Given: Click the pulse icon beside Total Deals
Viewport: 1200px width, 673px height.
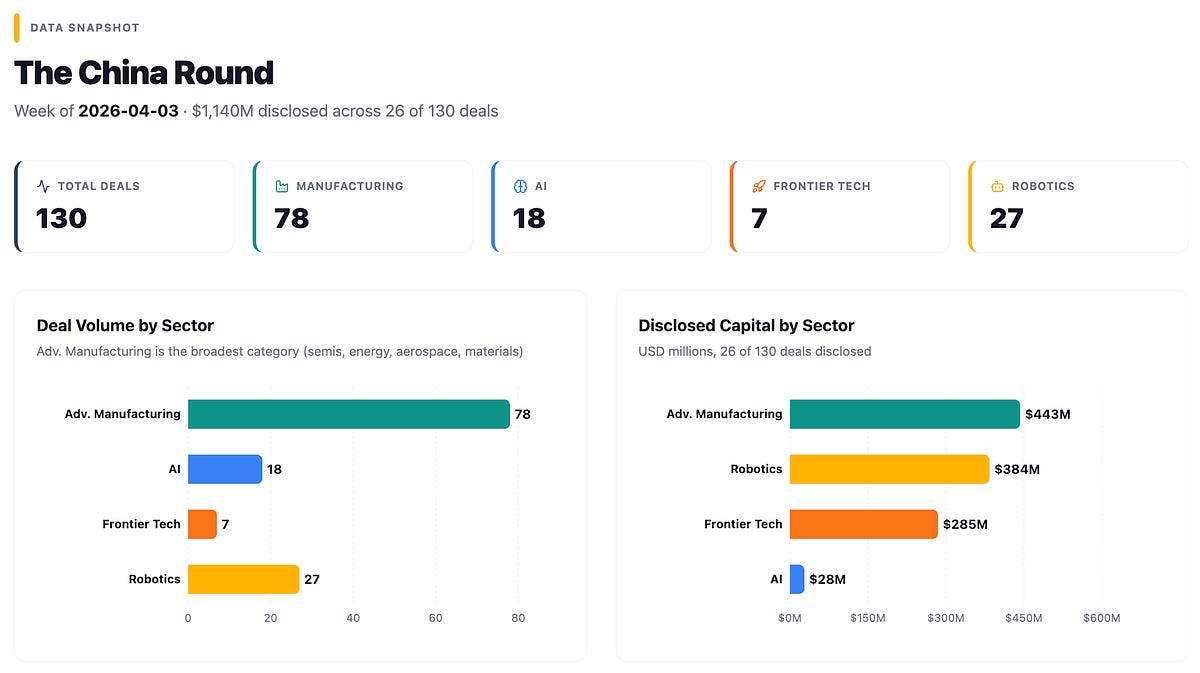Looking at the screenshot, I should pyautogui.click(x=43, y=186).
